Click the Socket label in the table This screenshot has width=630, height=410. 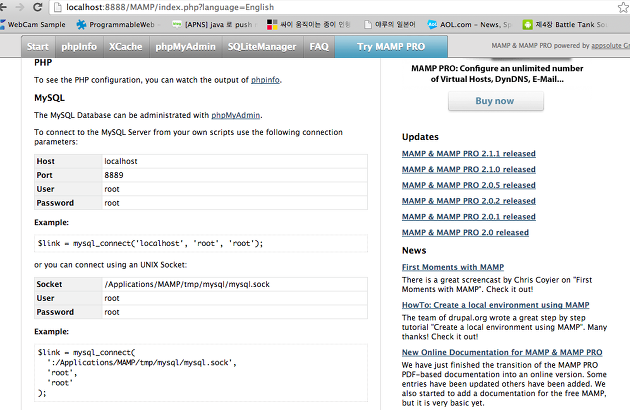[x=49, y=284]
